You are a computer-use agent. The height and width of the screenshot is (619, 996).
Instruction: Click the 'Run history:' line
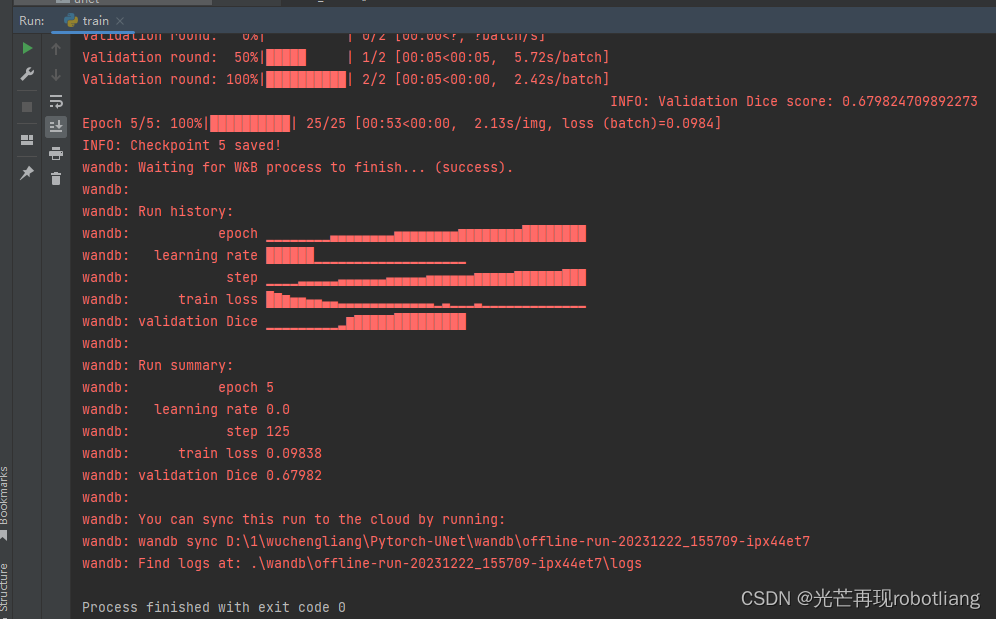[x=158, y=212]
